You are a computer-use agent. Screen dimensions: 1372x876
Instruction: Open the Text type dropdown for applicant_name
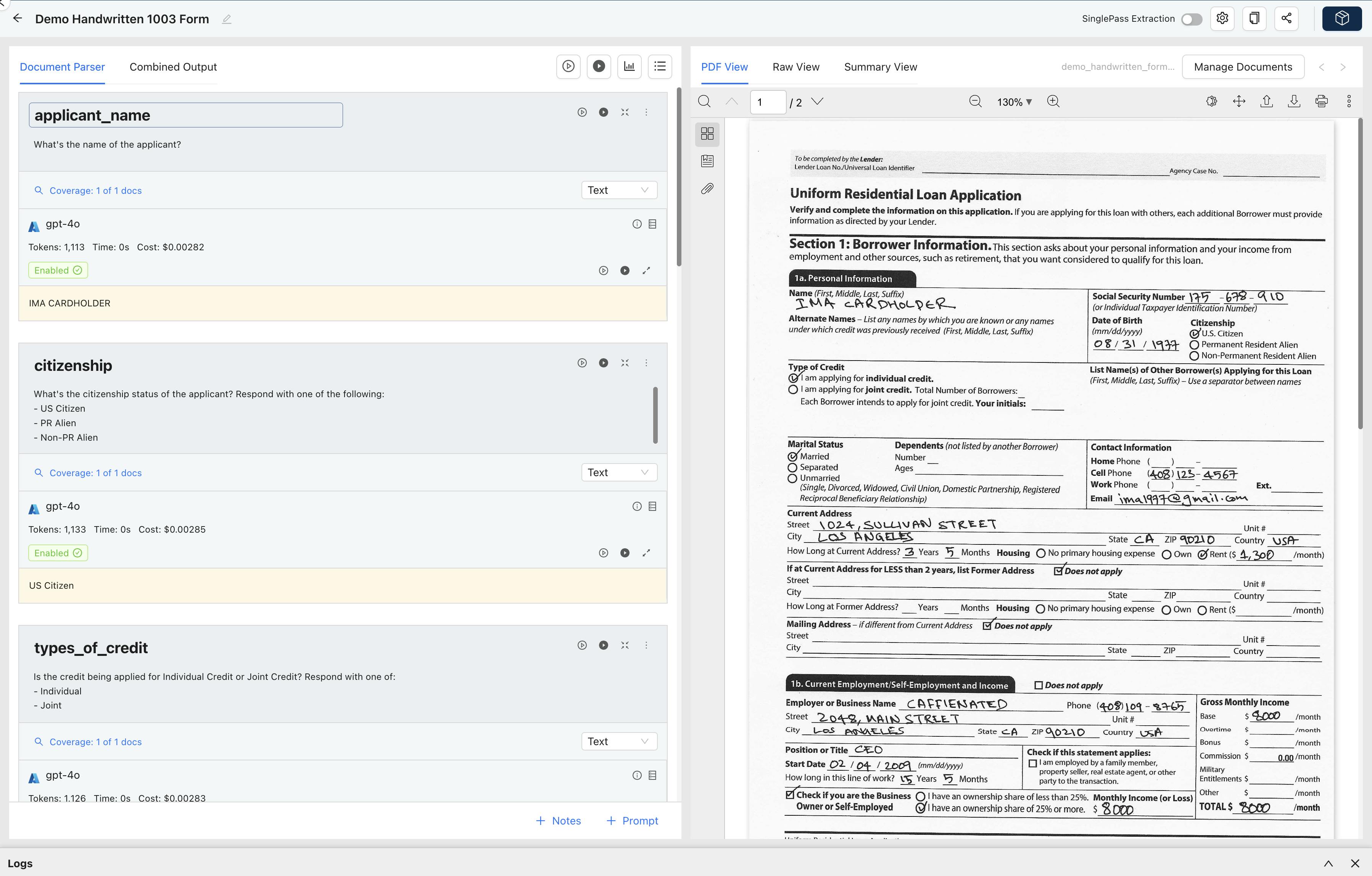[618, 190]
